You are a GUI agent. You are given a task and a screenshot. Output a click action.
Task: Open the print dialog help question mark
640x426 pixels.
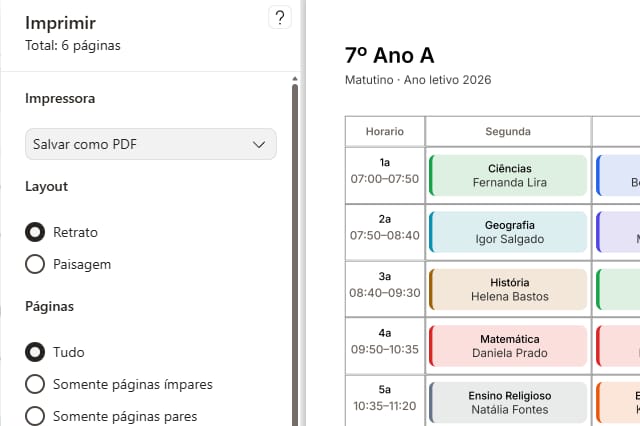[x=280, y=18]
